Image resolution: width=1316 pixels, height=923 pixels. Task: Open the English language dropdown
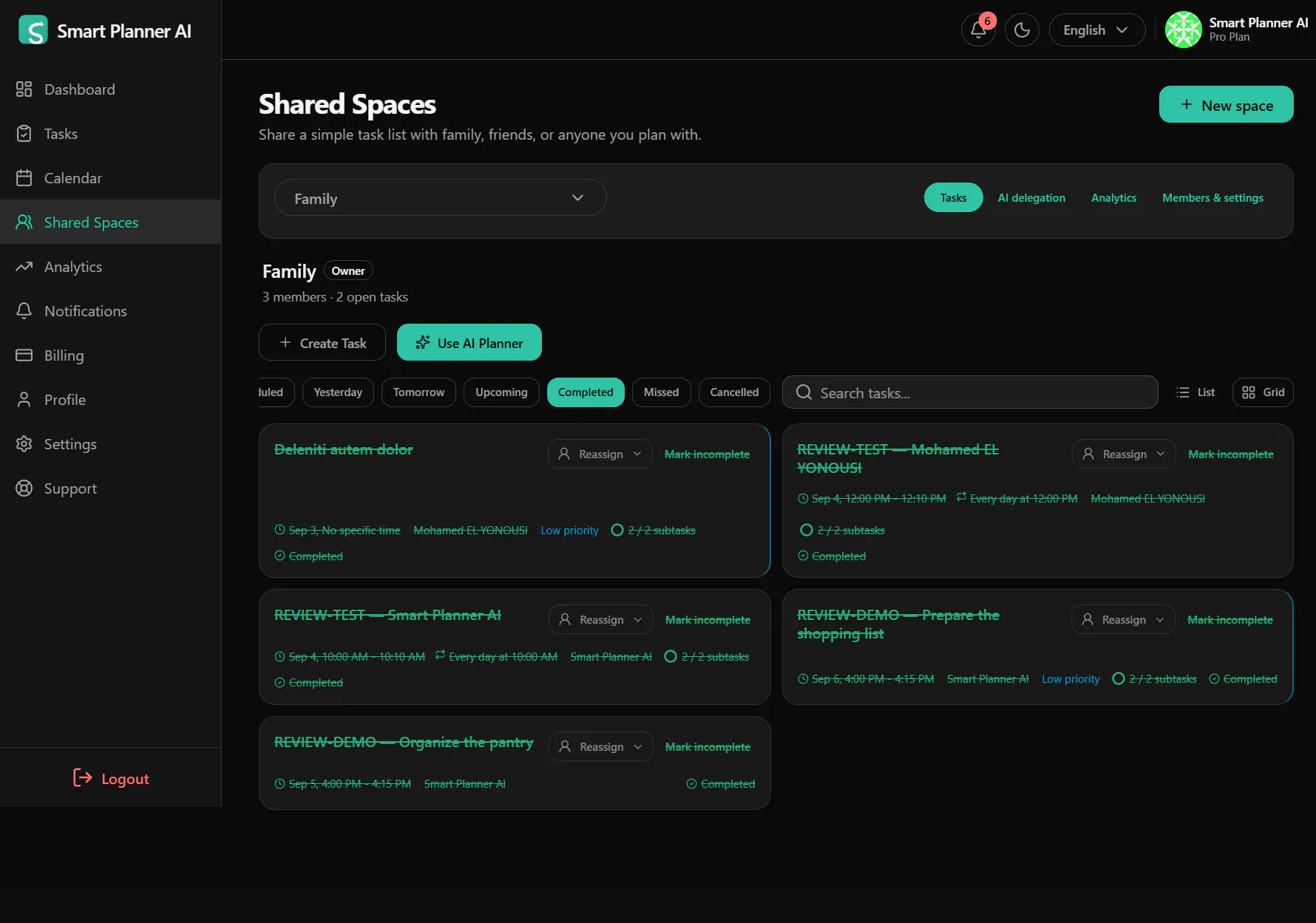click(1097, 30)
